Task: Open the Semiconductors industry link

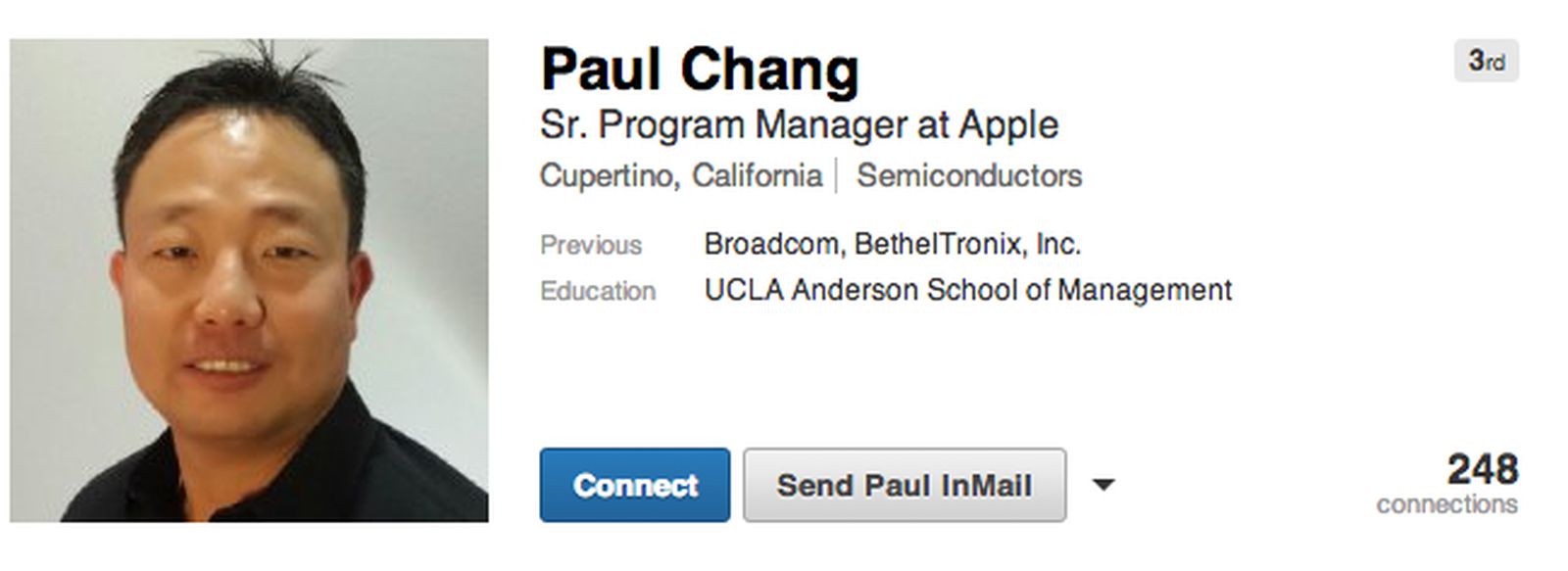Action: click(969, 176)
